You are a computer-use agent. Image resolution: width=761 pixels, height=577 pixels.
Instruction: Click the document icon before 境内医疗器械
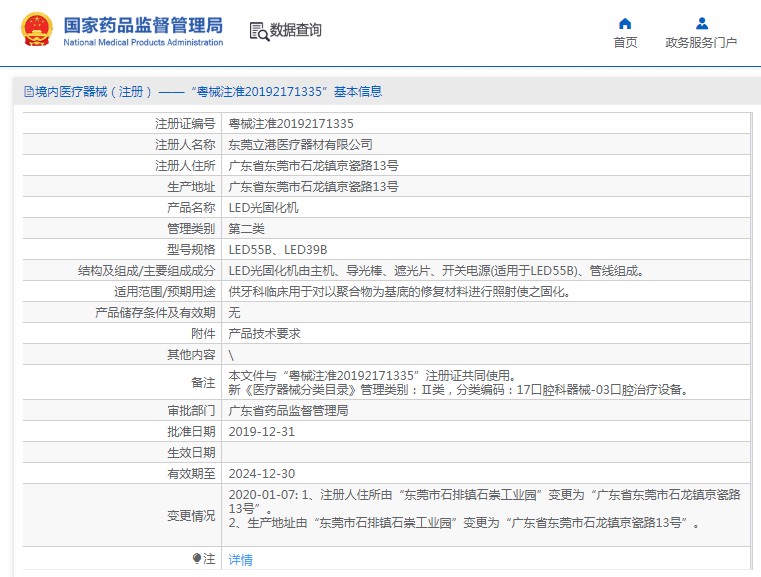(29, 92)
